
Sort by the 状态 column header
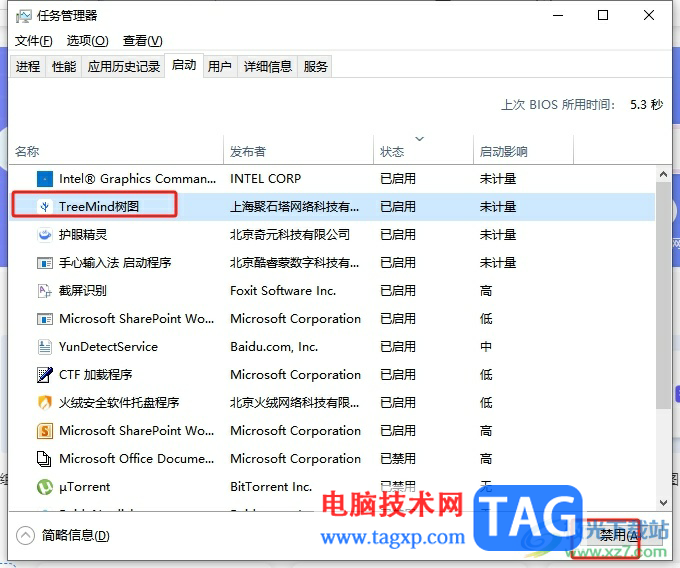point(423,150)
